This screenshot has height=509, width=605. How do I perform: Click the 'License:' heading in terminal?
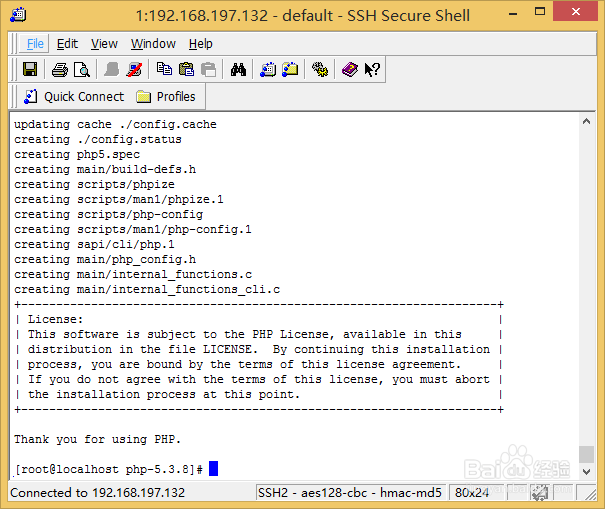point(55,319)
